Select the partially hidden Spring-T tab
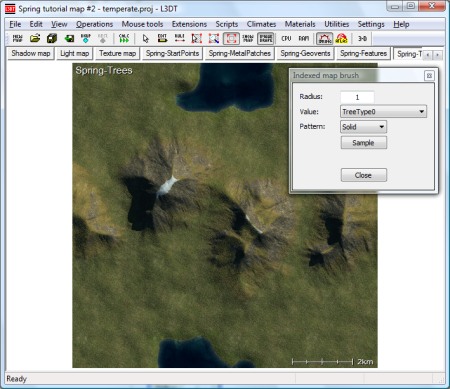The height and width of the screenshot is (389, 450). tap(409, 54)
